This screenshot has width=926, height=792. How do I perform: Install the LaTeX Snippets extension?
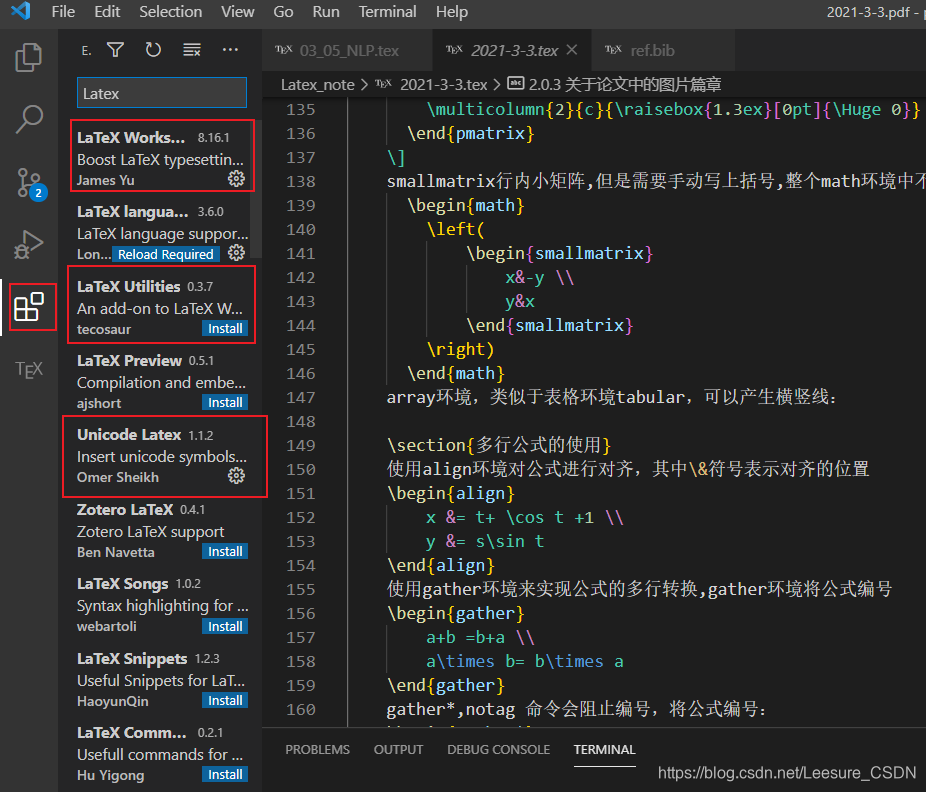[x=225, y=700]
